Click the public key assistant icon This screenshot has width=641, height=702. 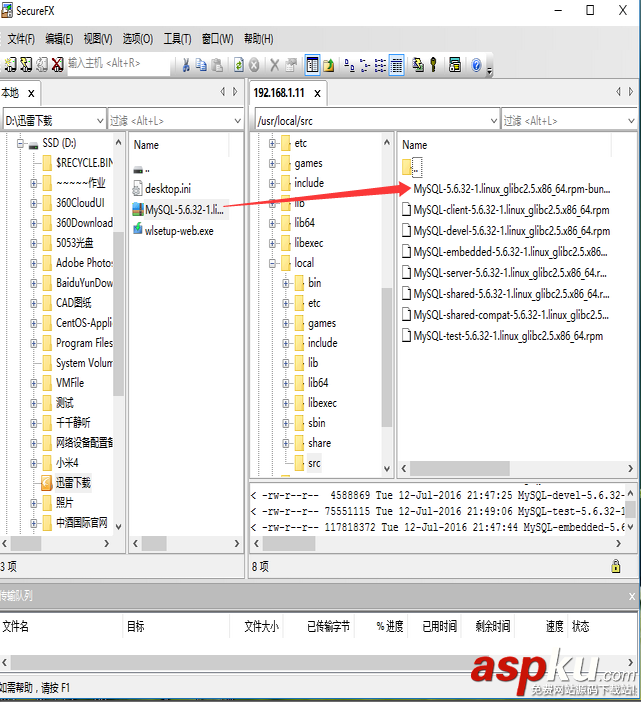(433, 65)
